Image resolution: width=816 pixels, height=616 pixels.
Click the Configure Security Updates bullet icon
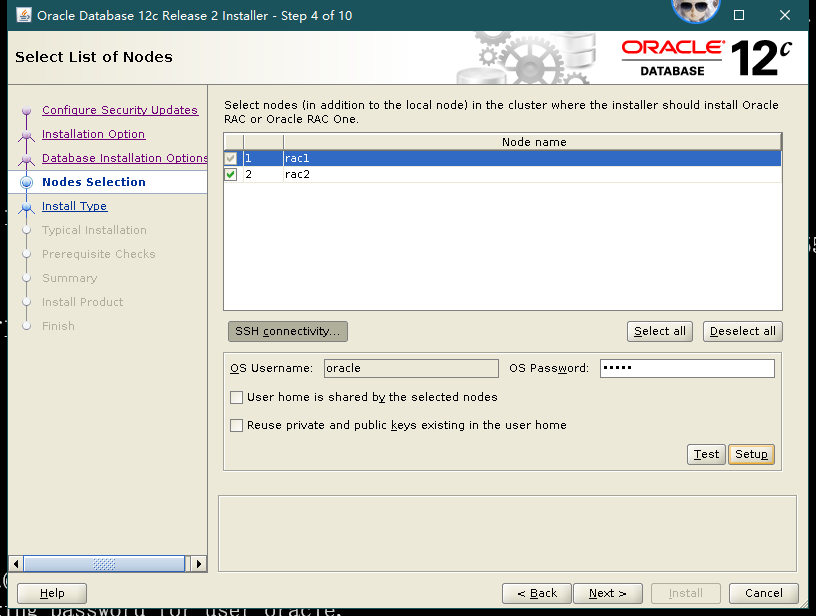(27, 111)
